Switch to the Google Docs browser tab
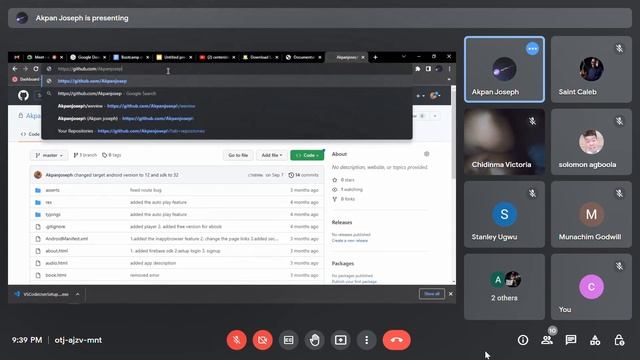This screenshot has height=360, width=640. (88, 57)
